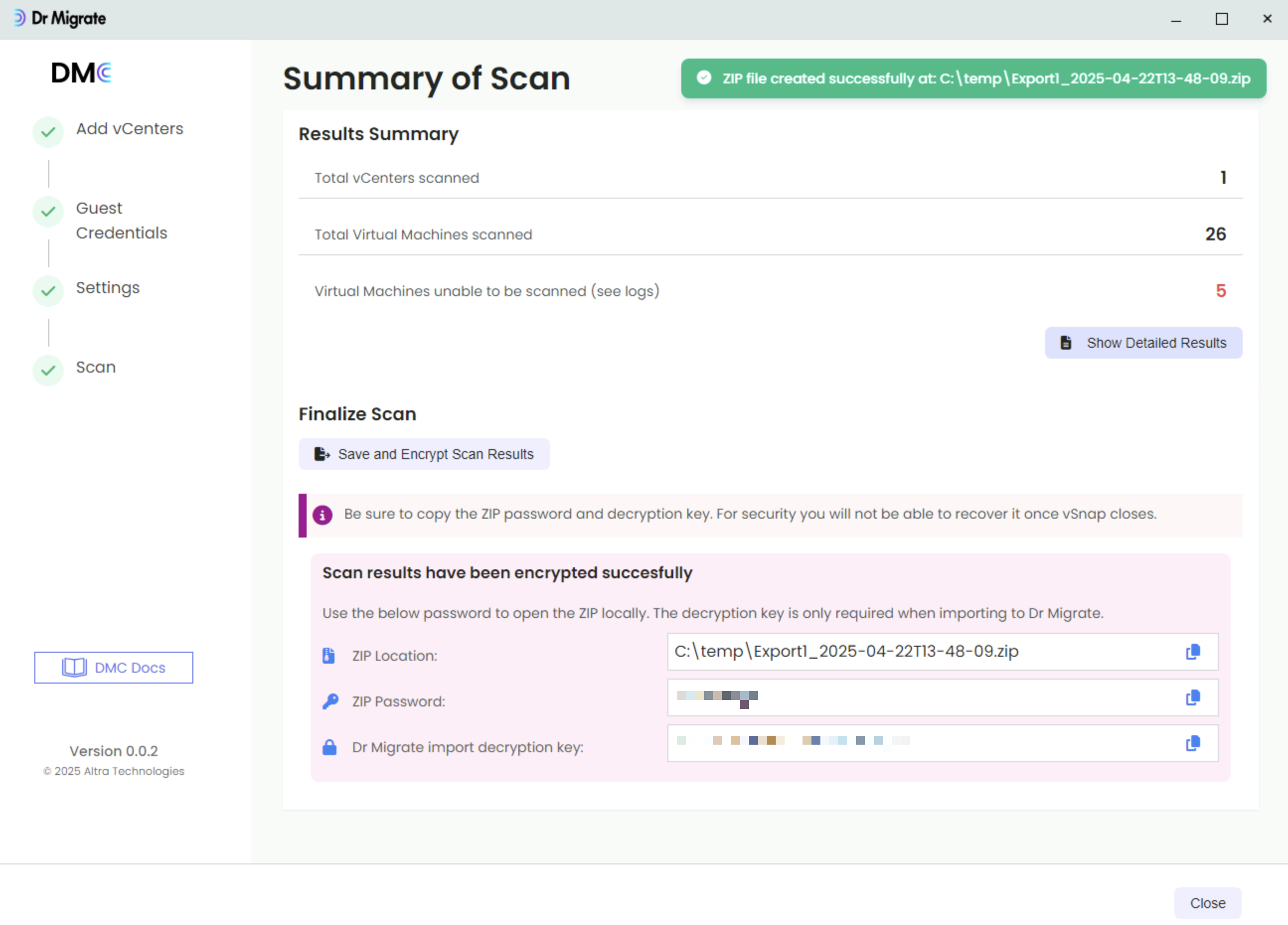This screenshot has width=1288, height=925.
Task: Click the unable to be scanned count 5
Action: 1221,291
